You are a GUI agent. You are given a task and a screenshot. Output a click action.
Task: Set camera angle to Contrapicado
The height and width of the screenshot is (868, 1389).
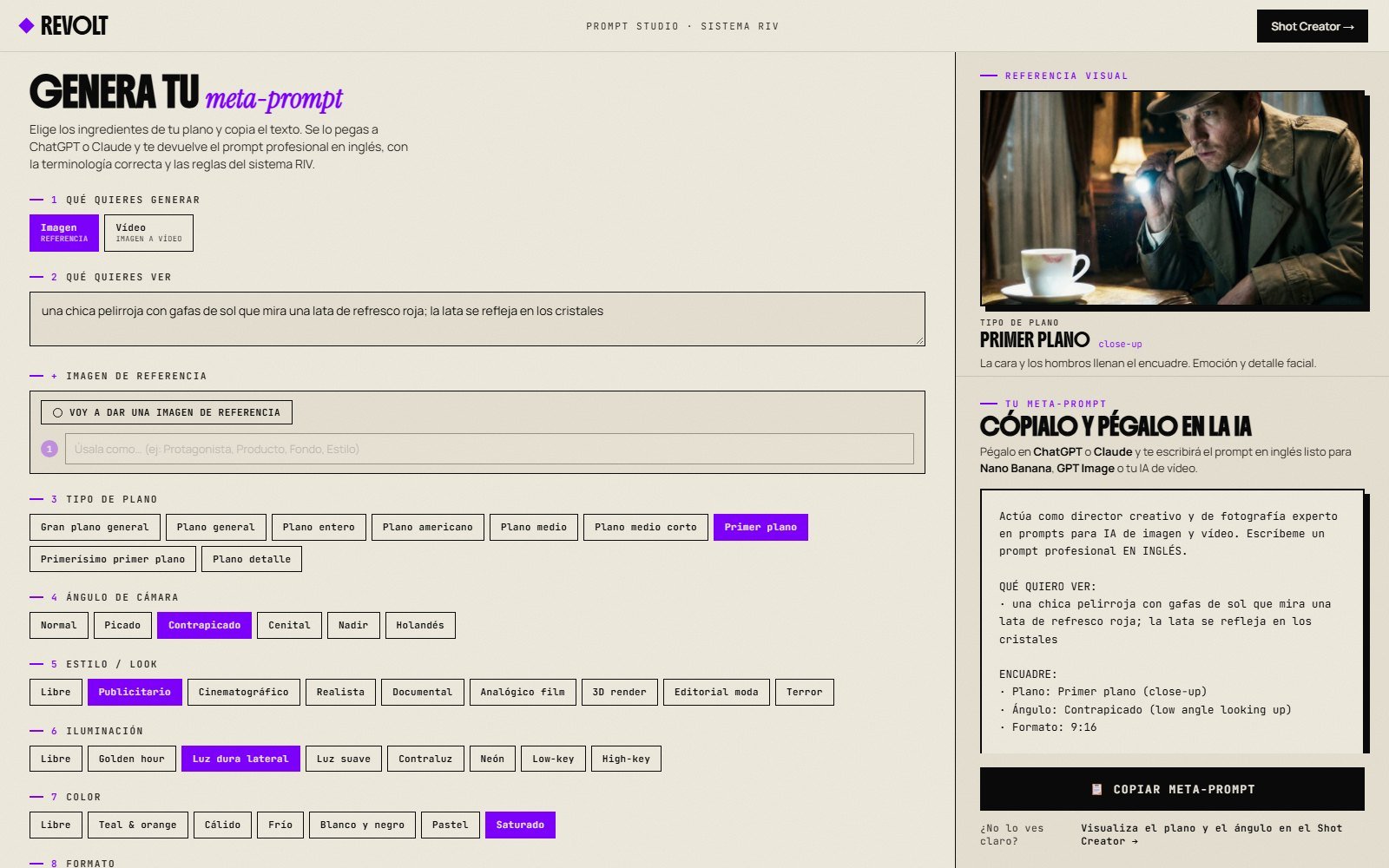tap(205, 625)
